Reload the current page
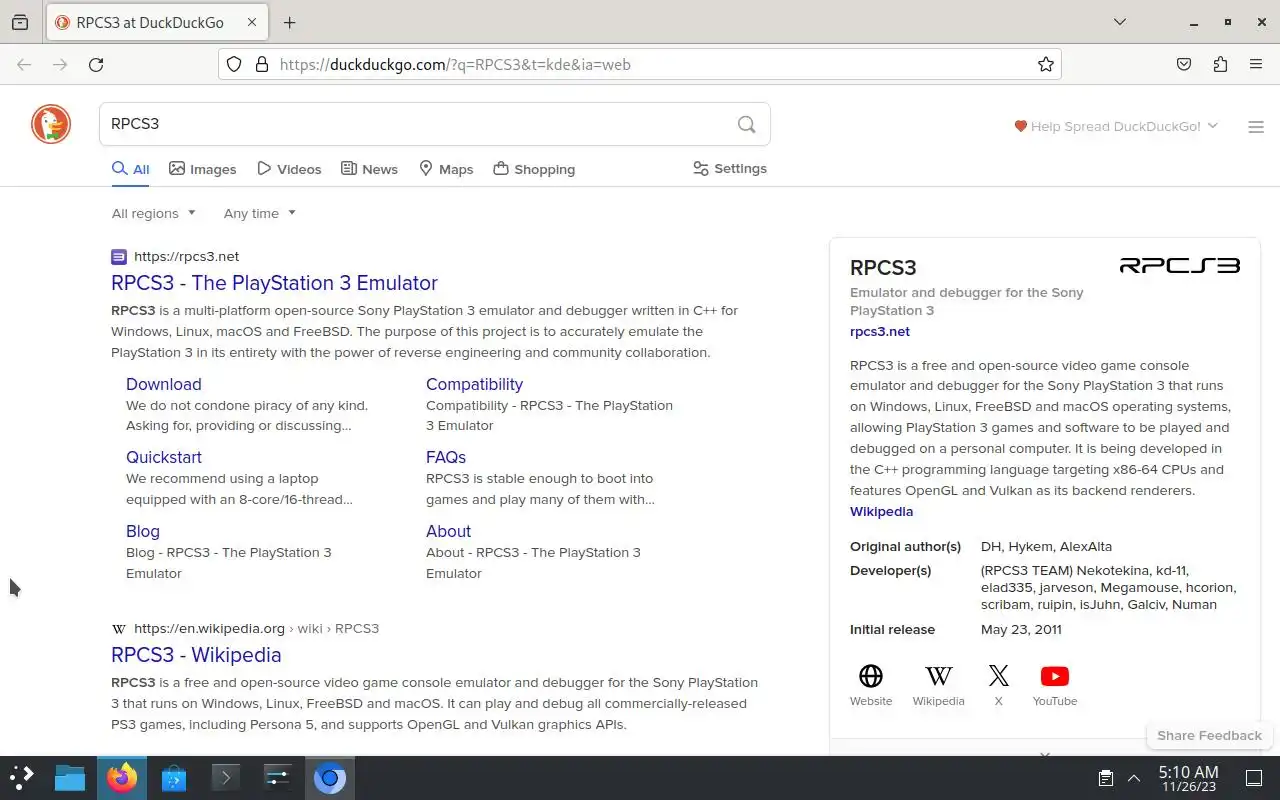The height and width of the screenshot is (800, 1280). (96, 64)
